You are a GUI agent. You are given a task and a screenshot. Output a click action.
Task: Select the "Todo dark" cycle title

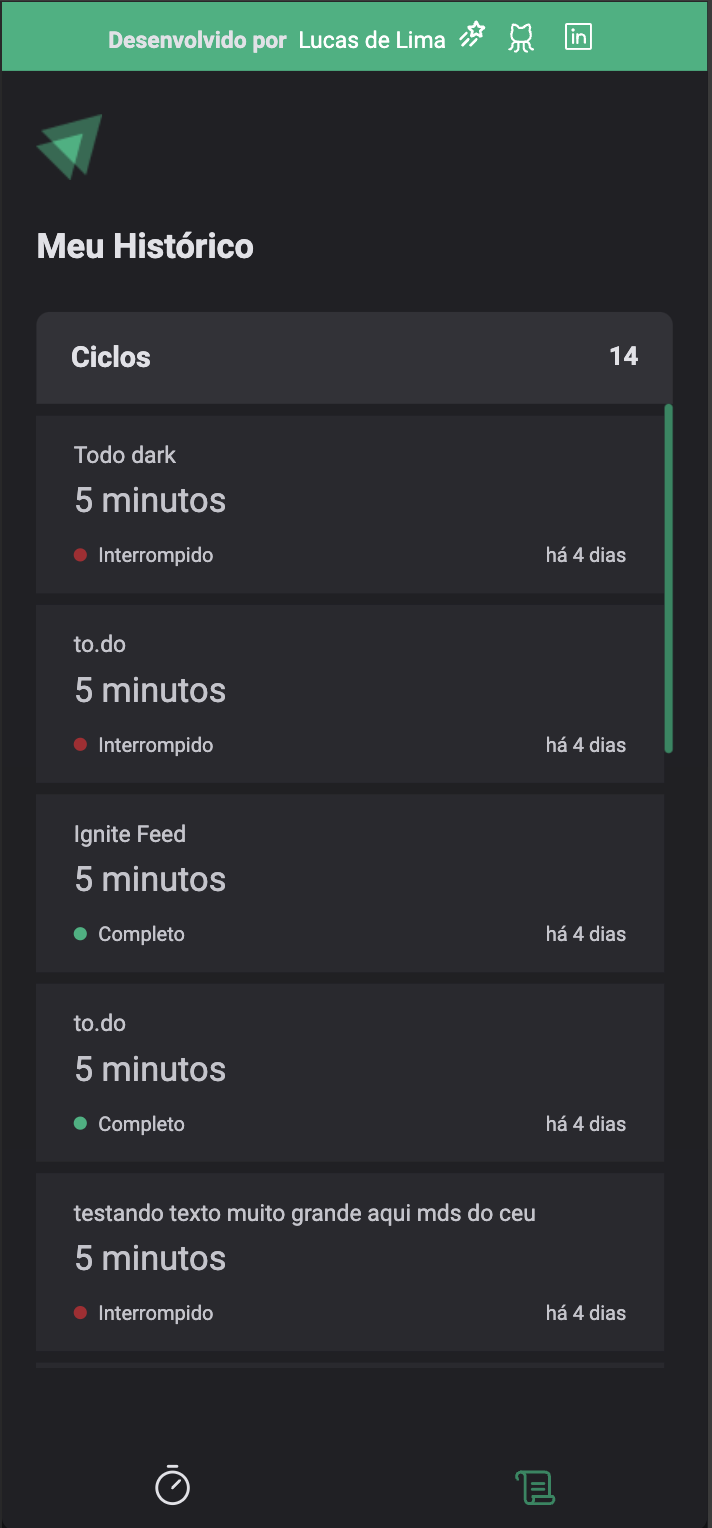pos(125,455)
